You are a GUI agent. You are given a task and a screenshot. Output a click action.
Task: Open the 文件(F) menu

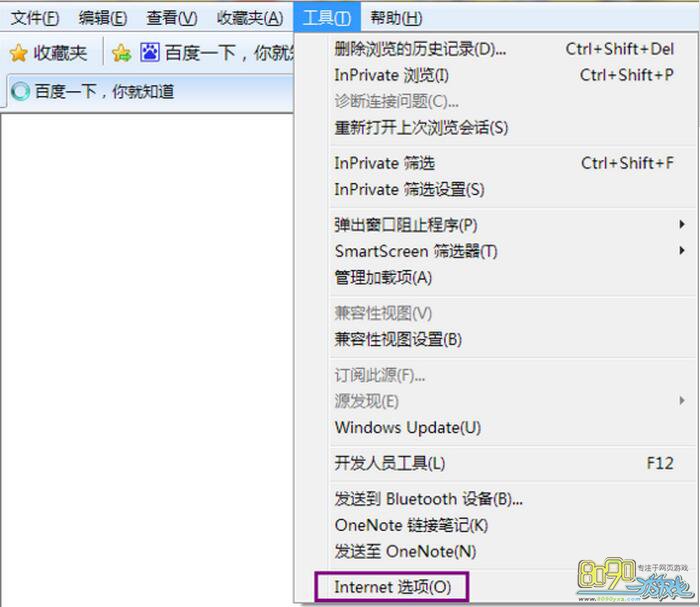pos(35,18)
